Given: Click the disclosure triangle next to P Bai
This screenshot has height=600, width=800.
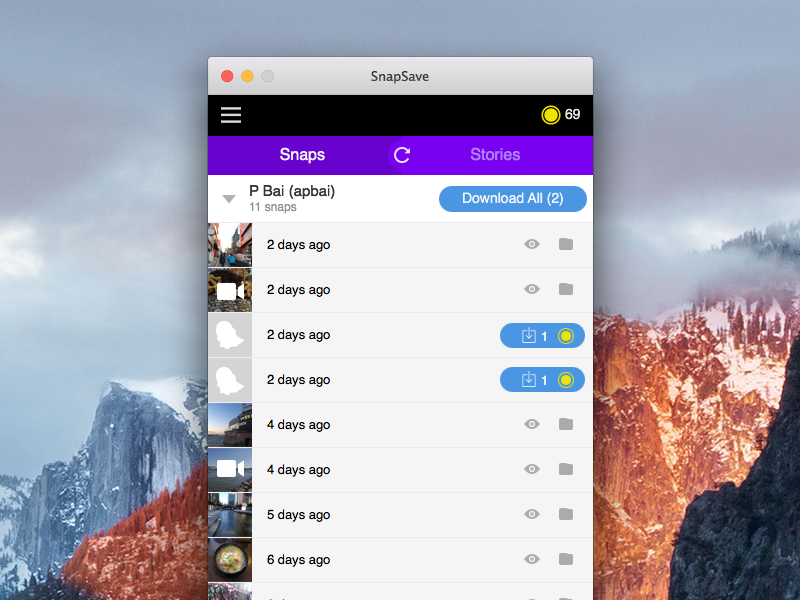Looking at the screenshot, I should (229, 198).
